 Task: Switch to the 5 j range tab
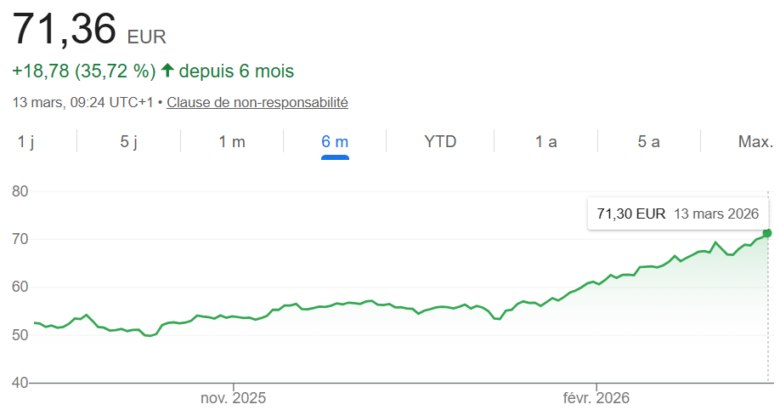pyautogui.click(x=129, y=142)
